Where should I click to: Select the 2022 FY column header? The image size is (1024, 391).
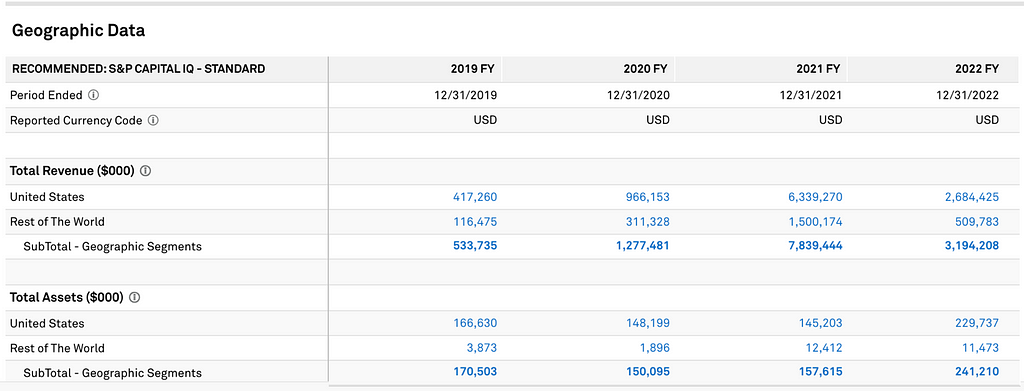click(976, 69)
